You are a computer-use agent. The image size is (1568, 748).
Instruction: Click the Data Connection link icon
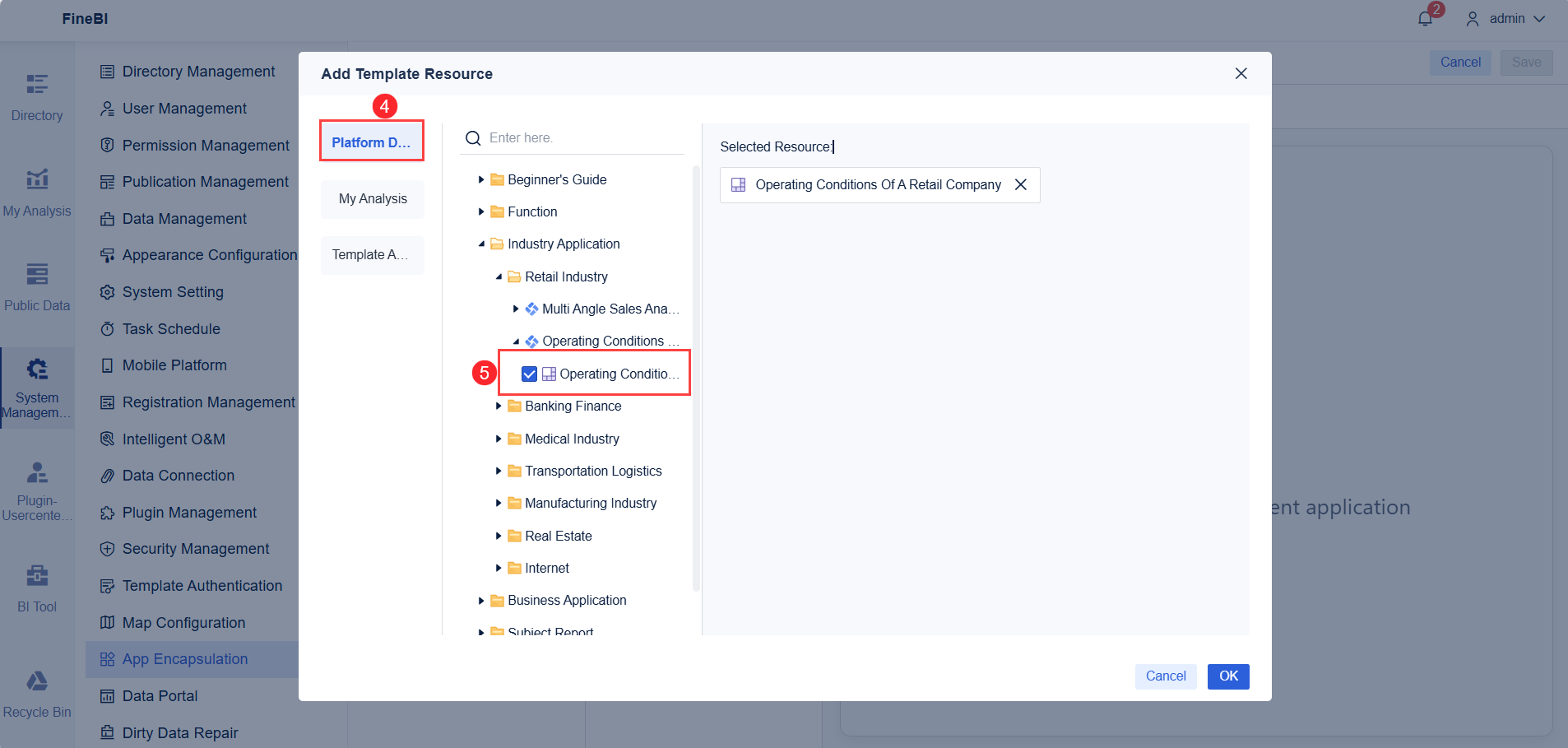(x=107, y=476)
